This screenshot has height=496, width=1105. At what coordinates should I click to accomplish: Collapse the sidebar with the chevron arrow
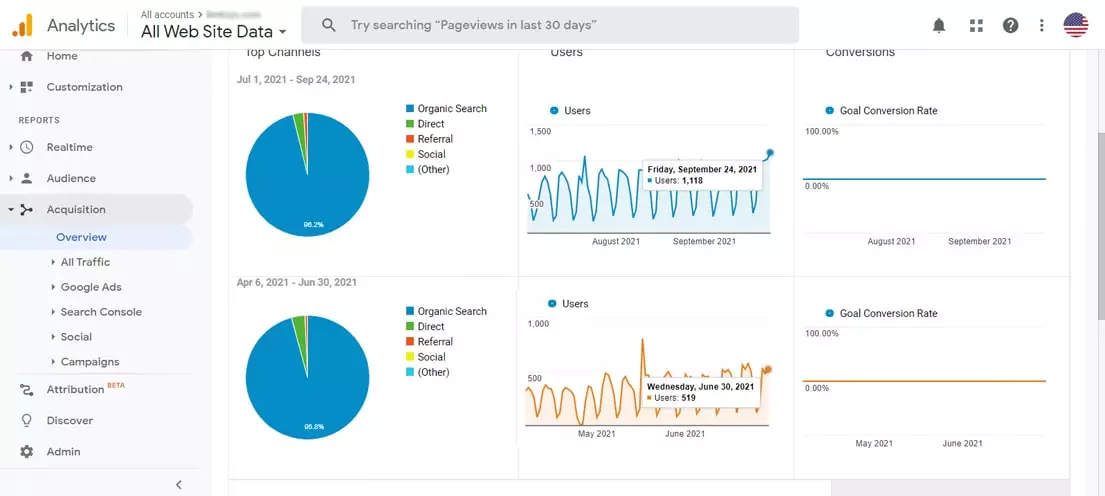[x=179, y=485]
